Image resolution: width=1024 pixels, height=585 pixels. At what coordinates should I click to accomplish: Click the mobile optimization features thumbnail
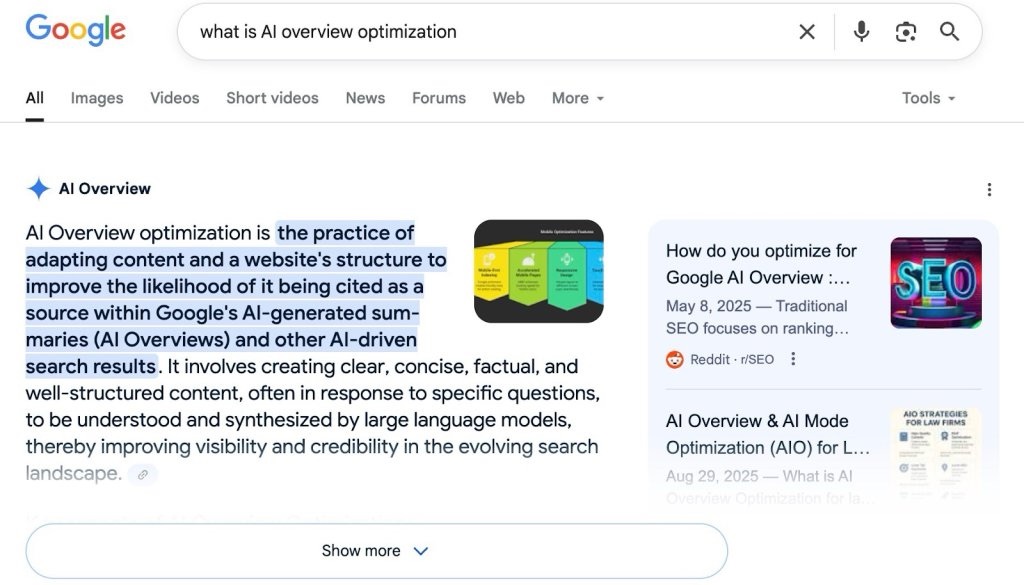(539, 272)
